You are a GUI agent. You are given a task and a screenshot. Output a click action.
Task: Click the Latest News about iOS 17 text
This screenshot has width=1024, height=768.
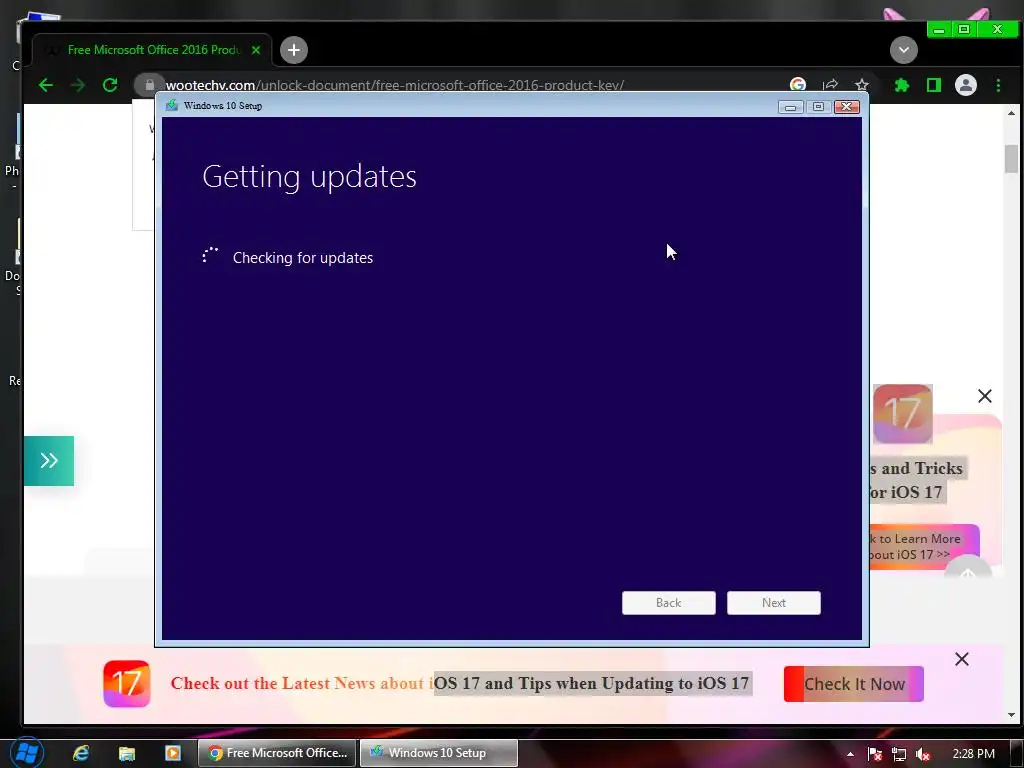coord(460,683)
